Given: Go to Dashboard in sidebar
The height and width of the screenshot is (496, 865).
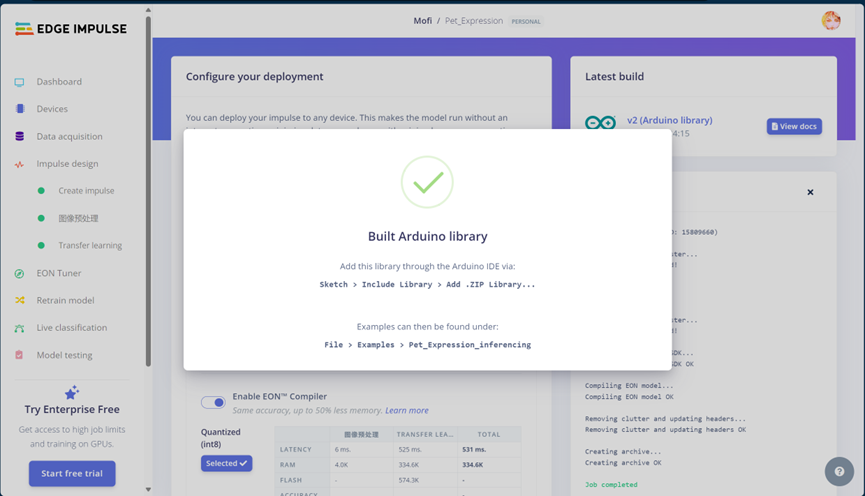Looking at the screenshot, I should tap(59, 82).
